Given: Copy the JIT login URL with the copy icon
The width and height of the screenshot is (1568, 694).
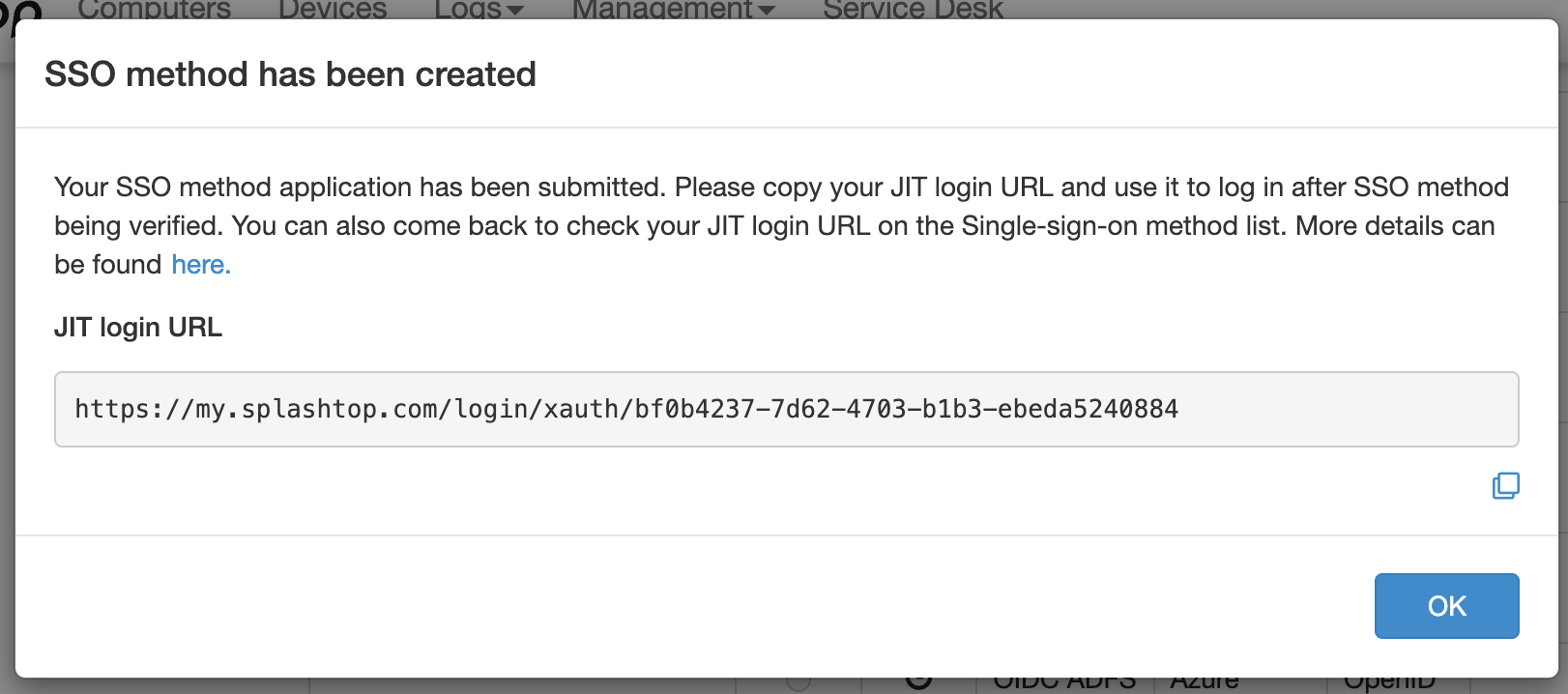Looking at the screenshot, I should pos(1505,485).
